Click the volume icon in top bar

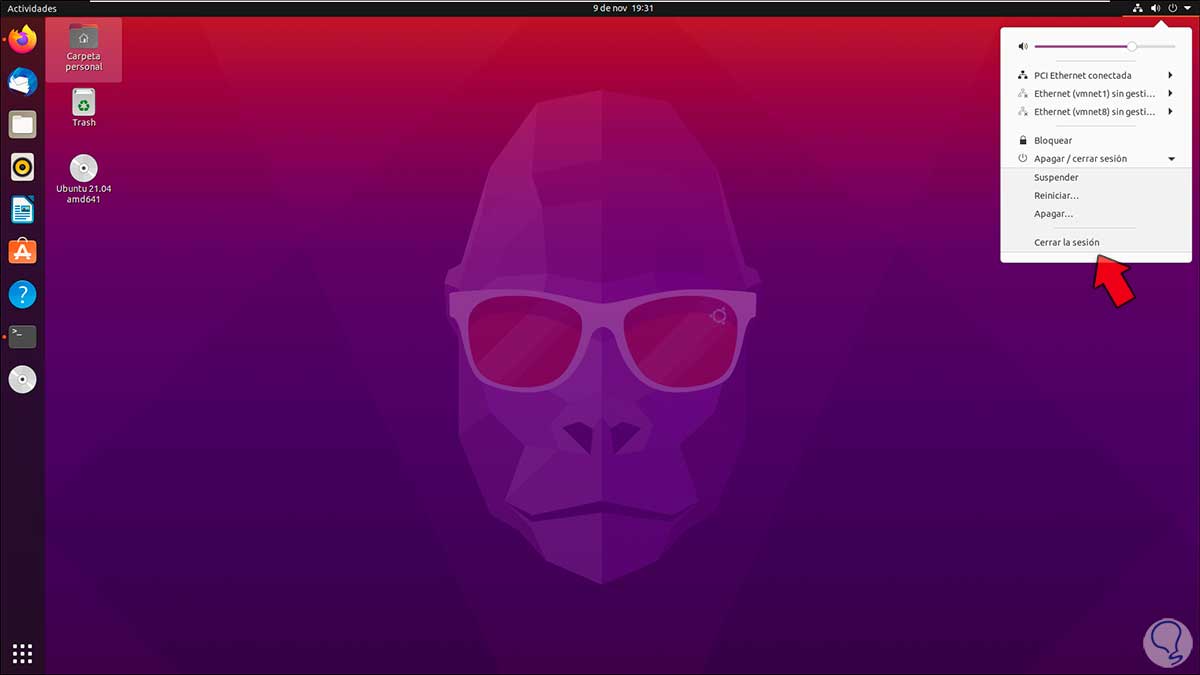(x=1156, y=8)
